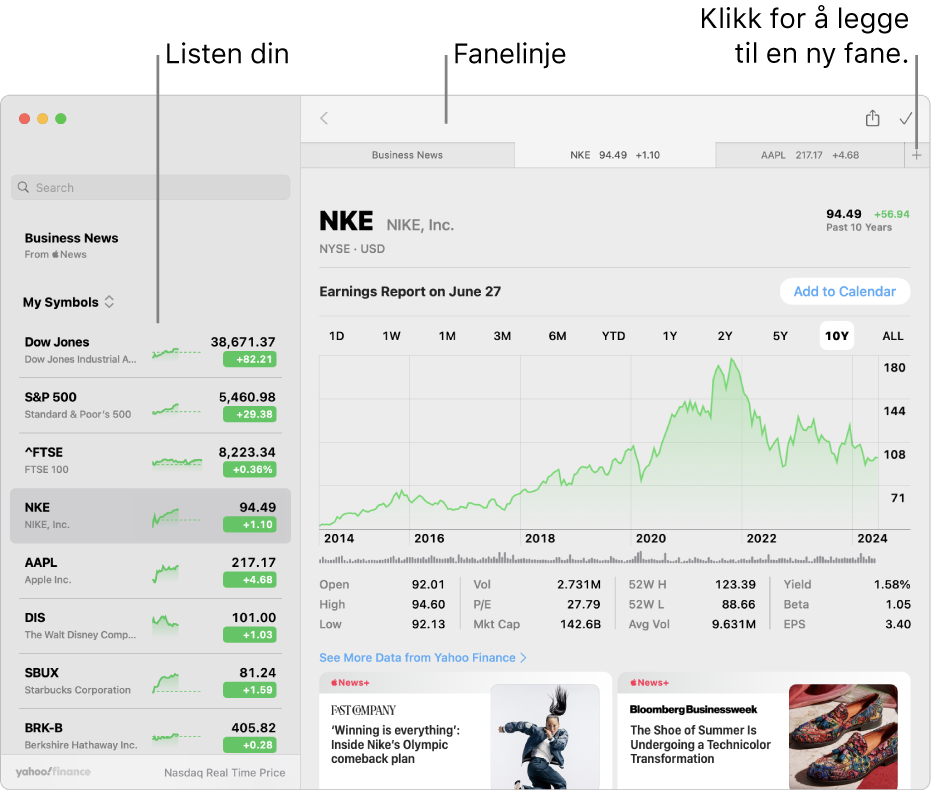Click the NKE 10-year price chart
Image resolution: width=934 pixels, height=793 pixels.
coord(599,442)
